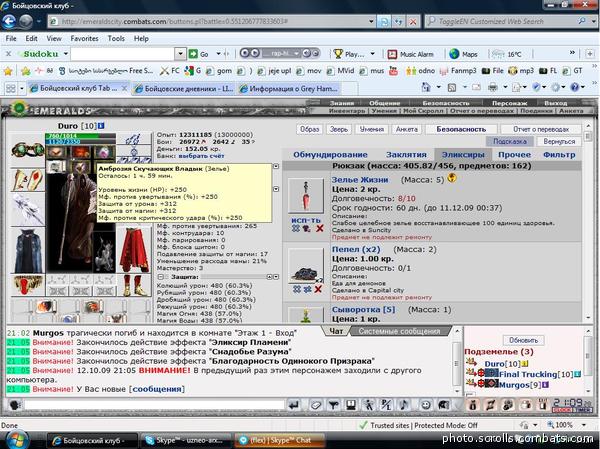Click the Обновить button above user list
The width and height of the screenshot is (600, 449).
click(x=523, y=340)
